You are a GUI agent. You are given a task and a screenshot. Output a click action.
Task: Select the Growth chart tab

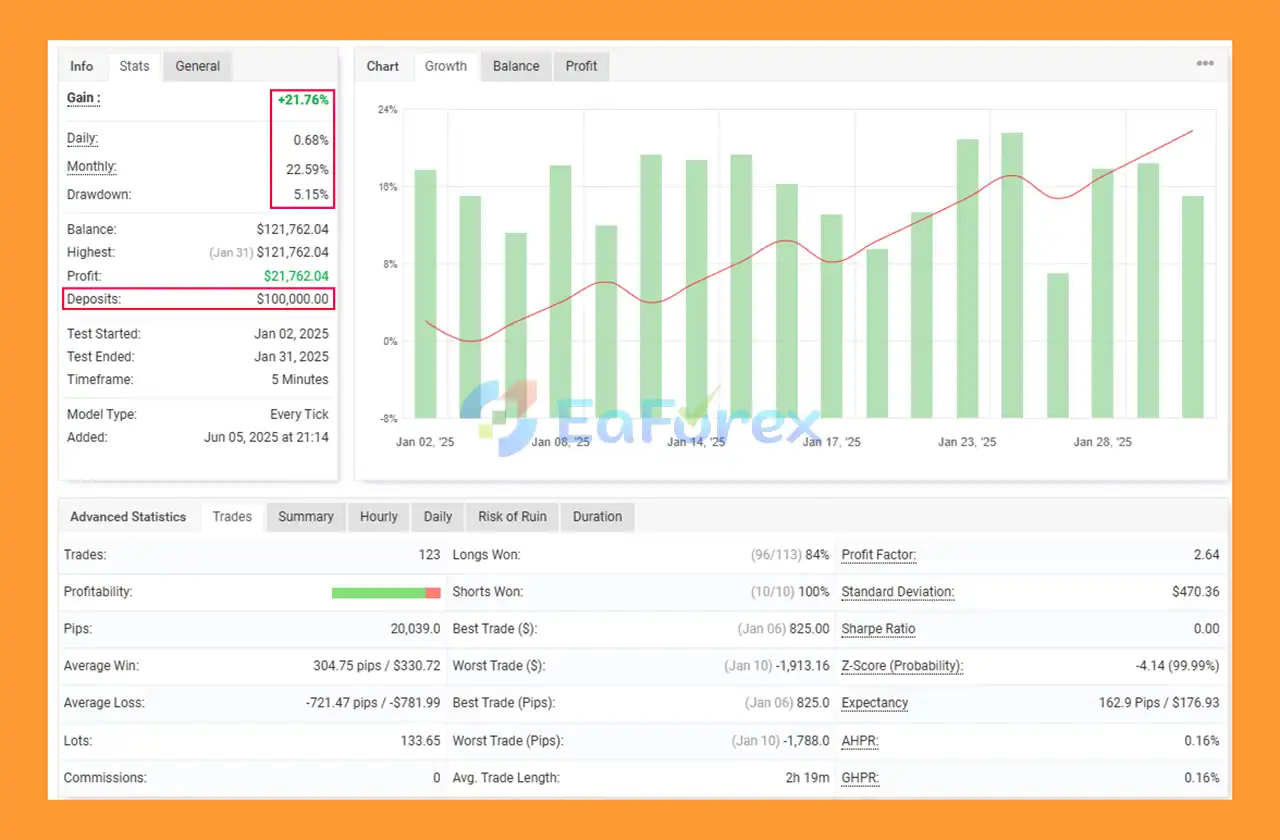point(445,66)
